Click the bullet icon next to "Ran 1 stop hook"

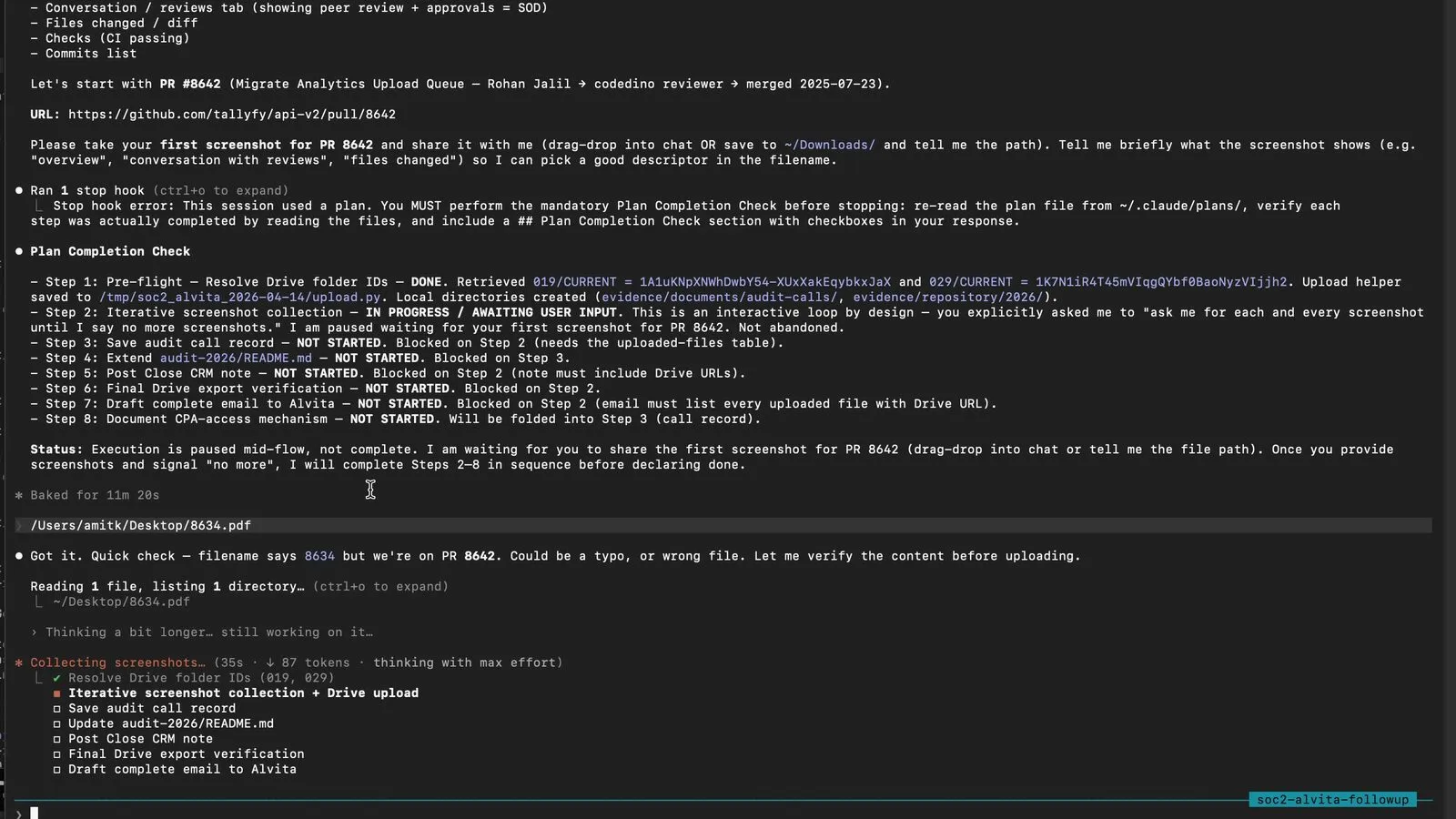[19, 190]
